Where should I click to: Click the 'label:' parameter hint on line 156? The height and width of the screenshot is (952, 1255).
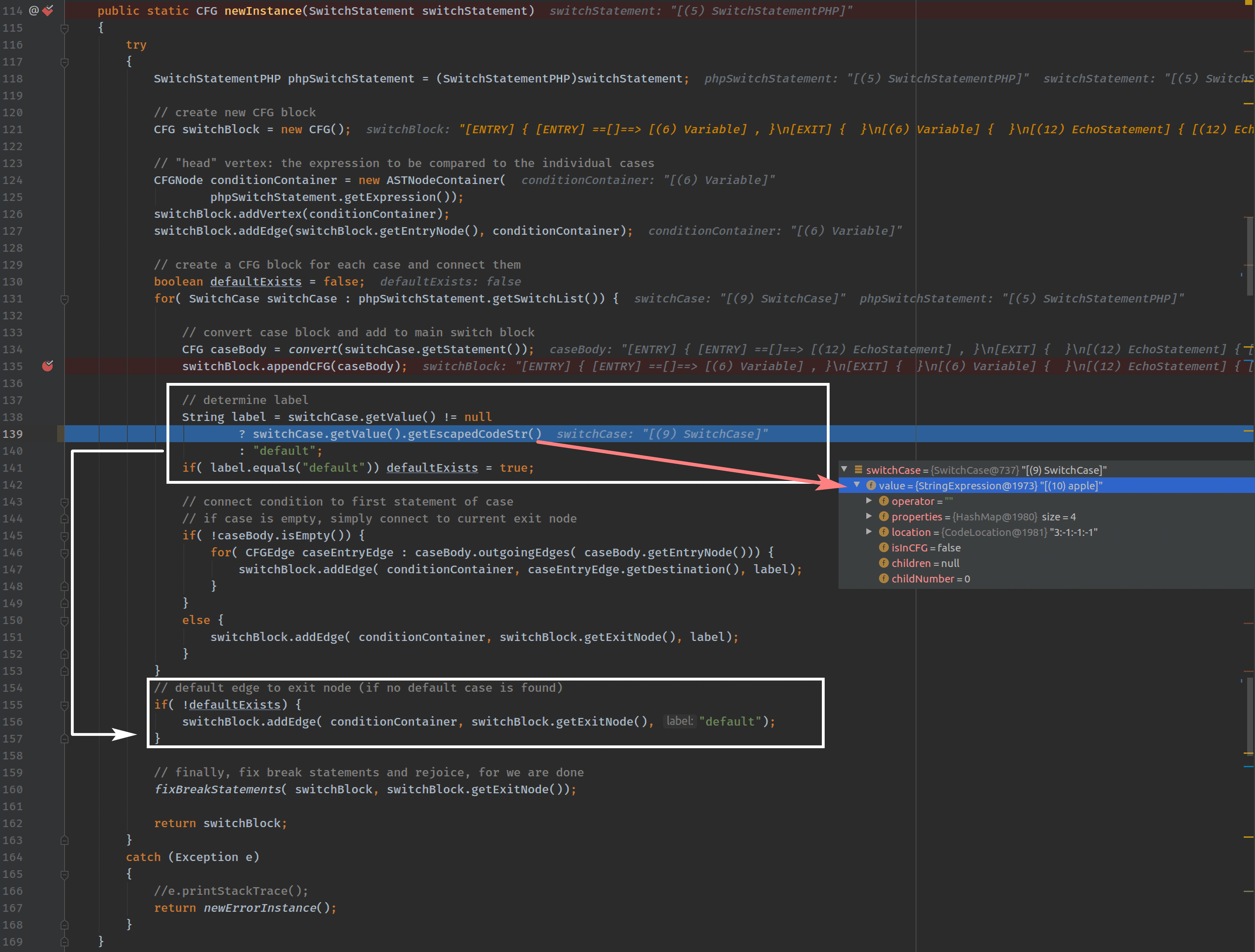point(679,721)
